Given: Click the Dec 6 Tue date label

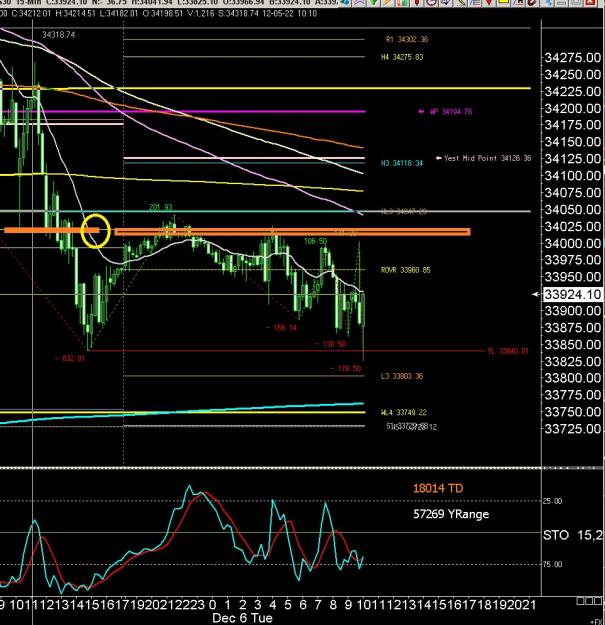Looking at the screenshot, I should coord(242,618).
